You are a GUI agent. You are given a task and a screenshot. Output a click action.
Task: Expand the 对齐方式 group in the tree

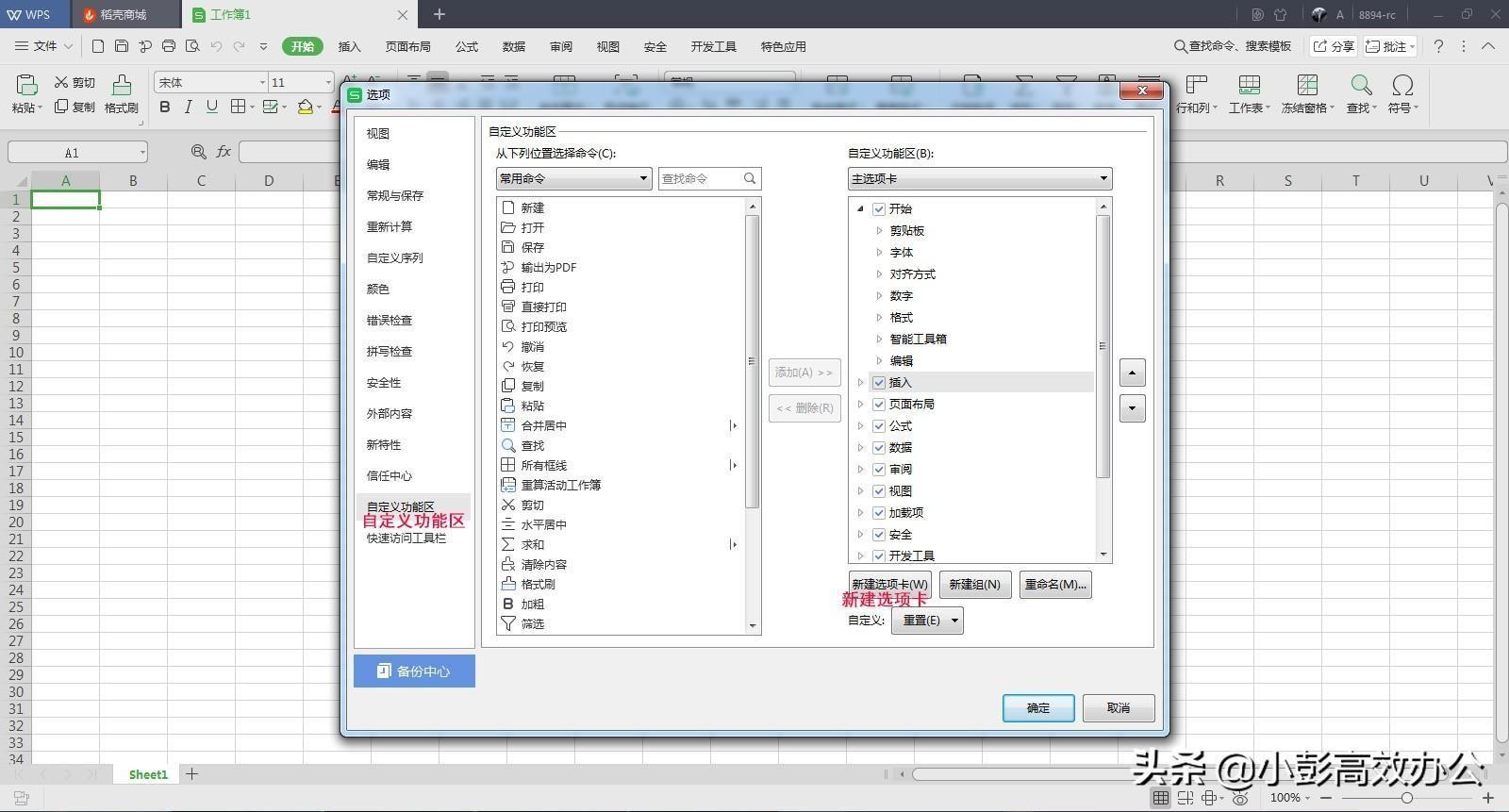pyautogui.click(x=879, y=274)
